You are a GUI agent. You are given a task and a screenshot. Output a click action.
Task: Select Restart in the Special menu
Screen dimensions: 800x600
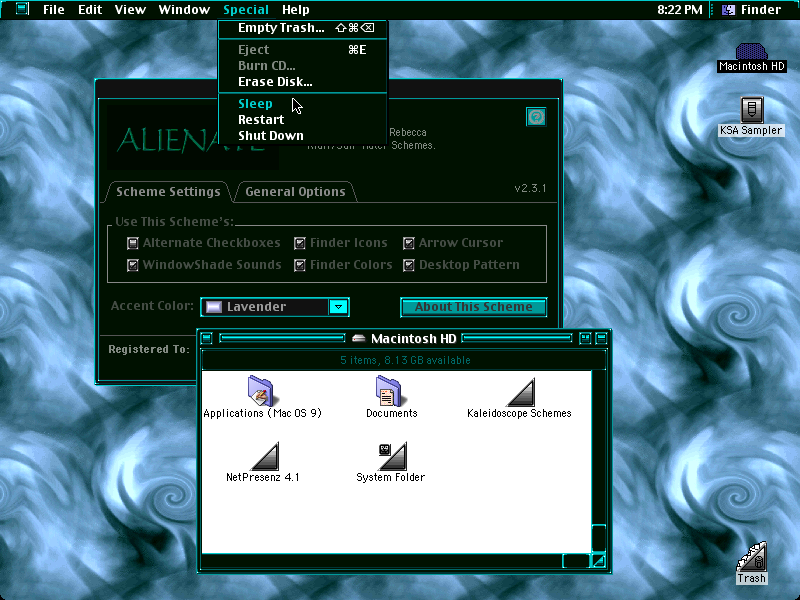(x=303, y=119)
